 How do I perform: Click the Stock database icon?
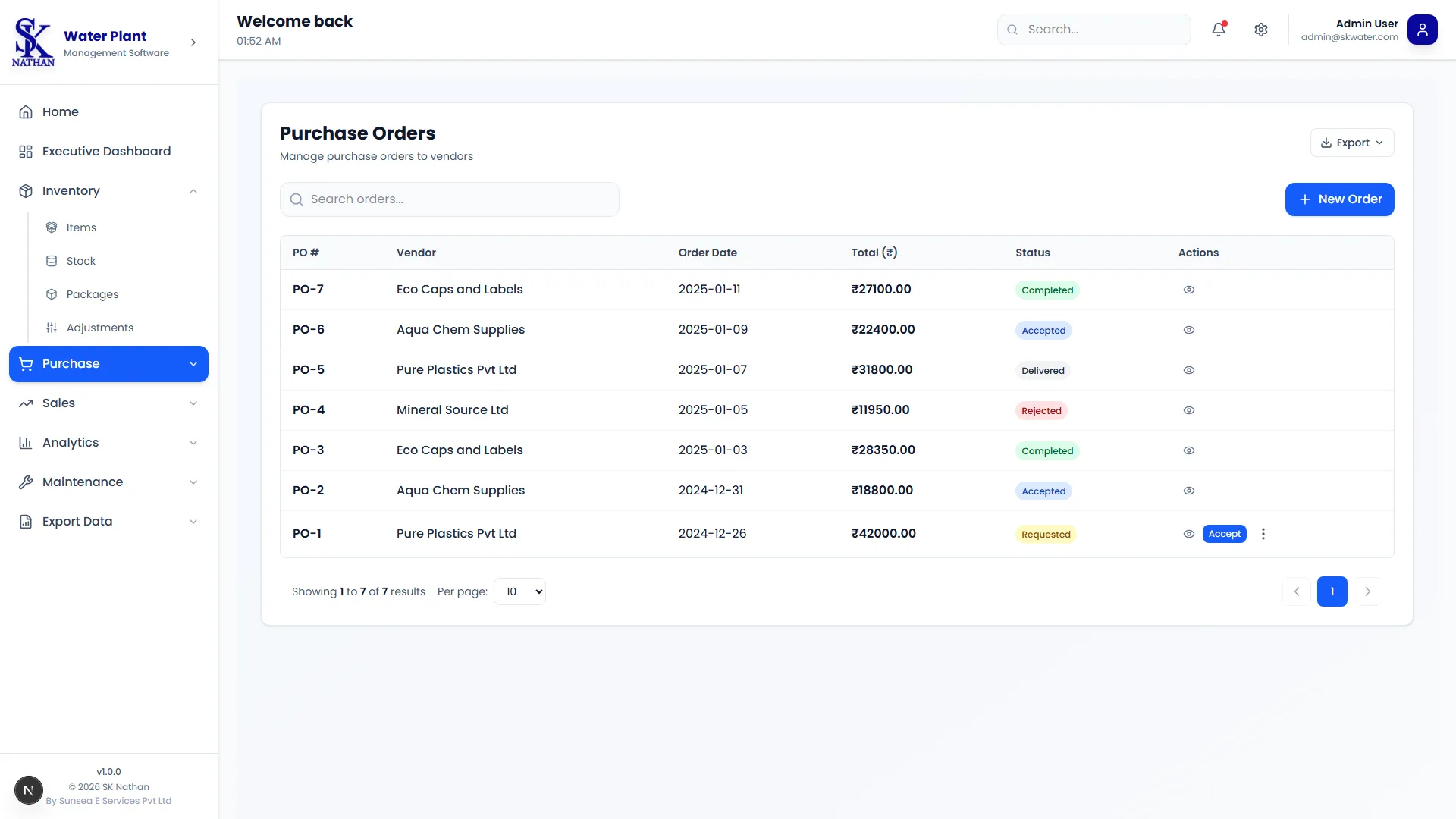(52, 261)
